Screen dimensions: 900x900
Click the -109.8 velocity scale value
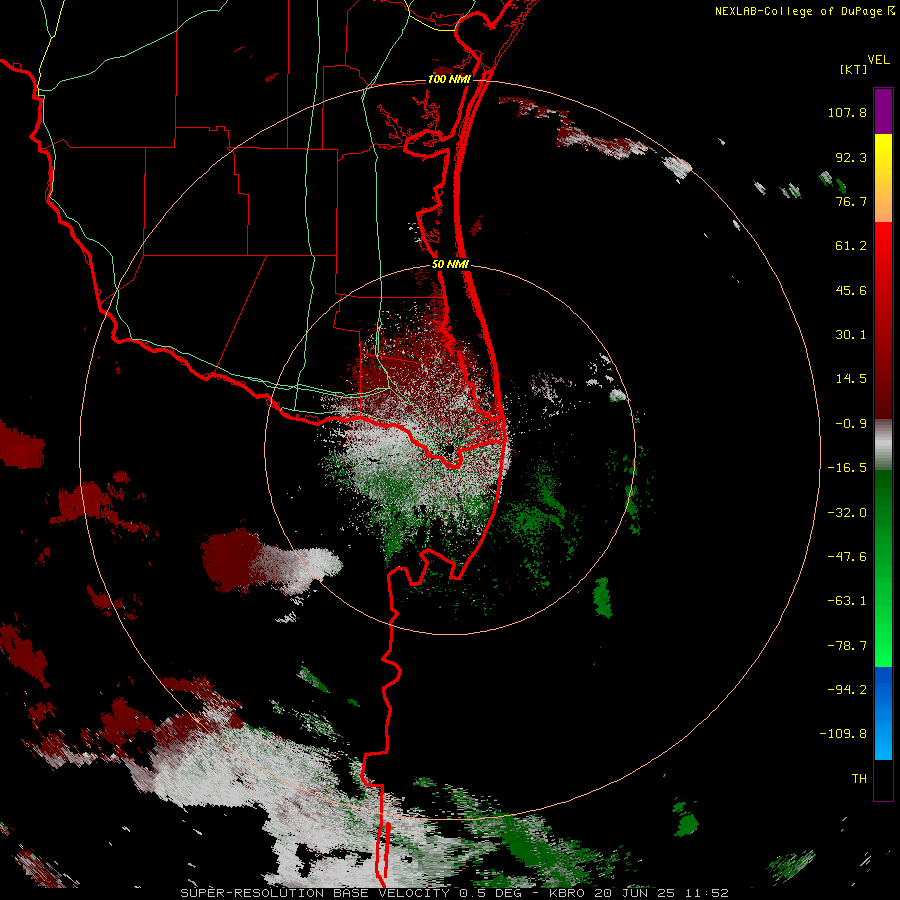[843, 734]
